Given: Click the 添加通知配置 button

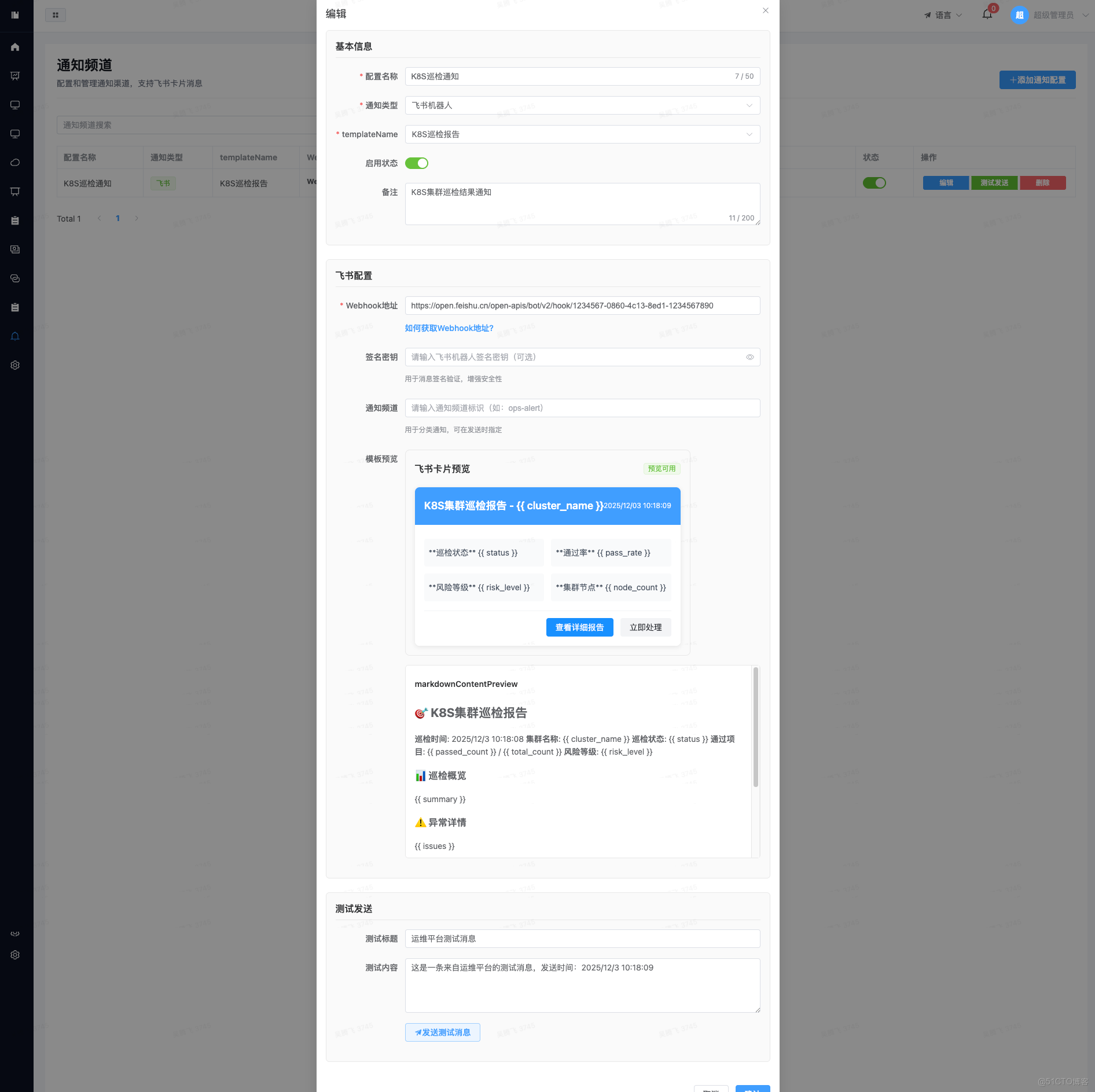Looking at the screenshot, I should [x=1038, y=80].
